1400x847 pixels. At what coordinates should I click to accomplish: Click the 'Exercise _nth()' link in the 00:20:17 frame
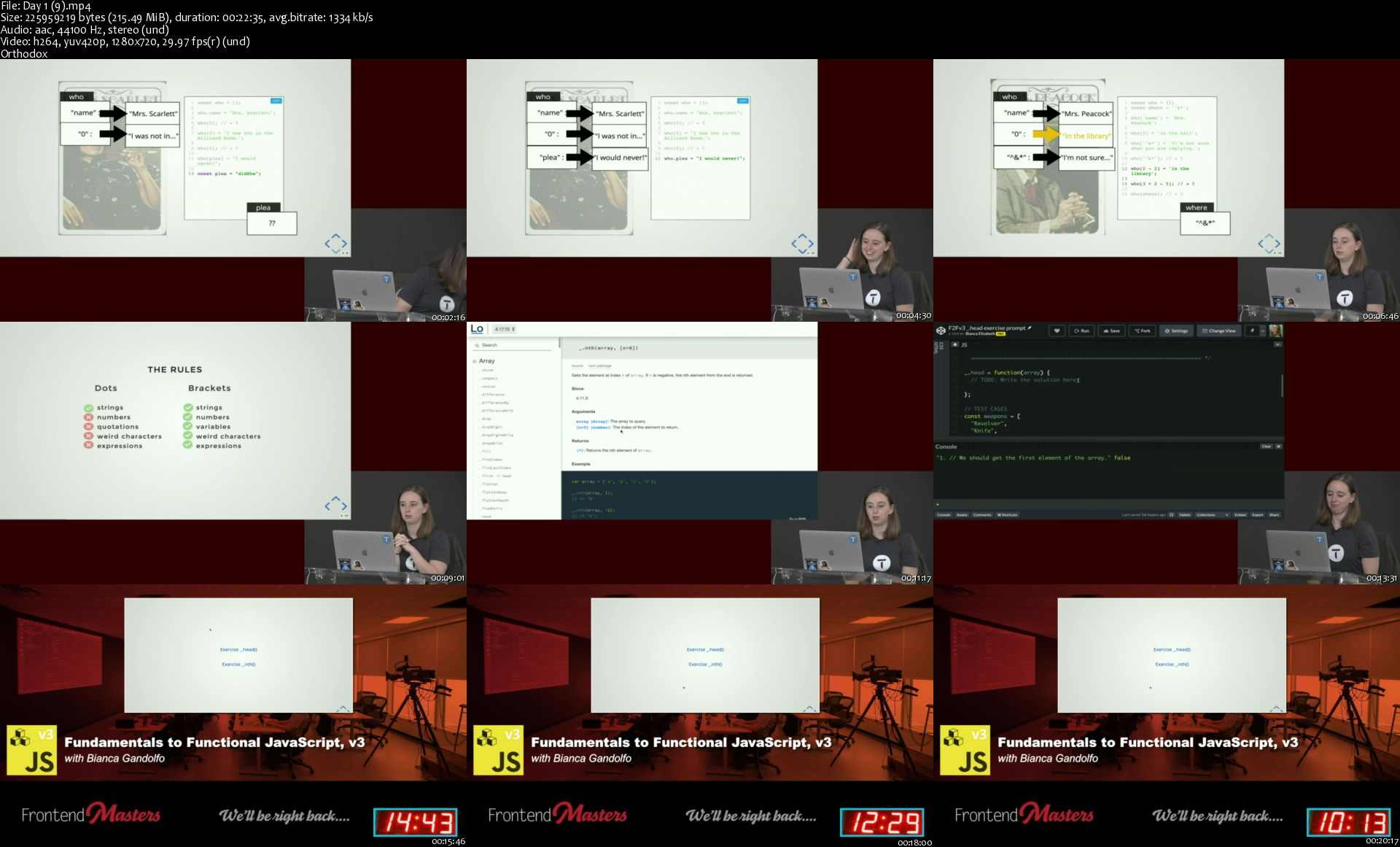click(1172, 665)
